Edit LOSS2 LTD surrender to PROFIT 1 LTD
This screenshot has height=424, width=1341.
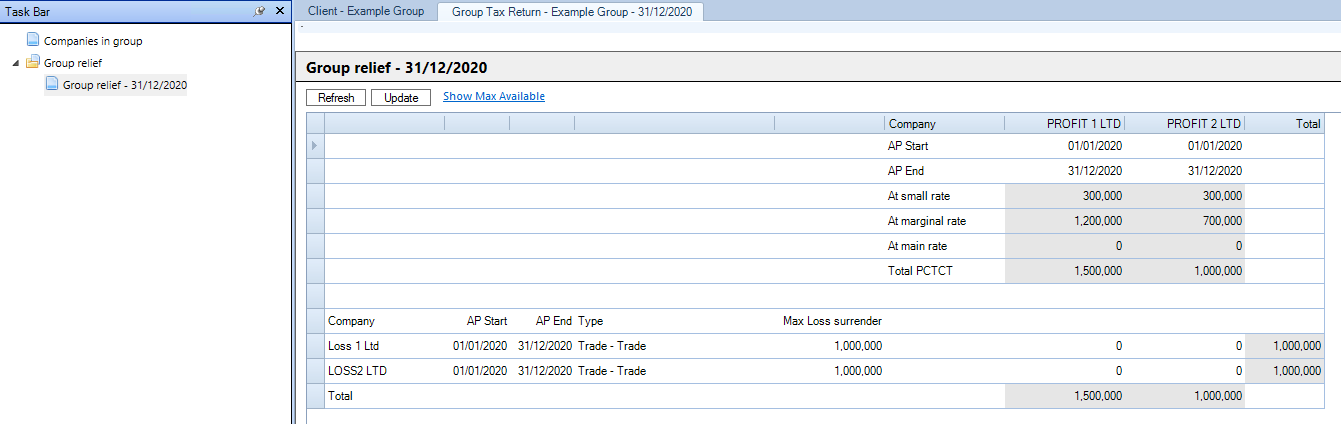click(1065, 371)
